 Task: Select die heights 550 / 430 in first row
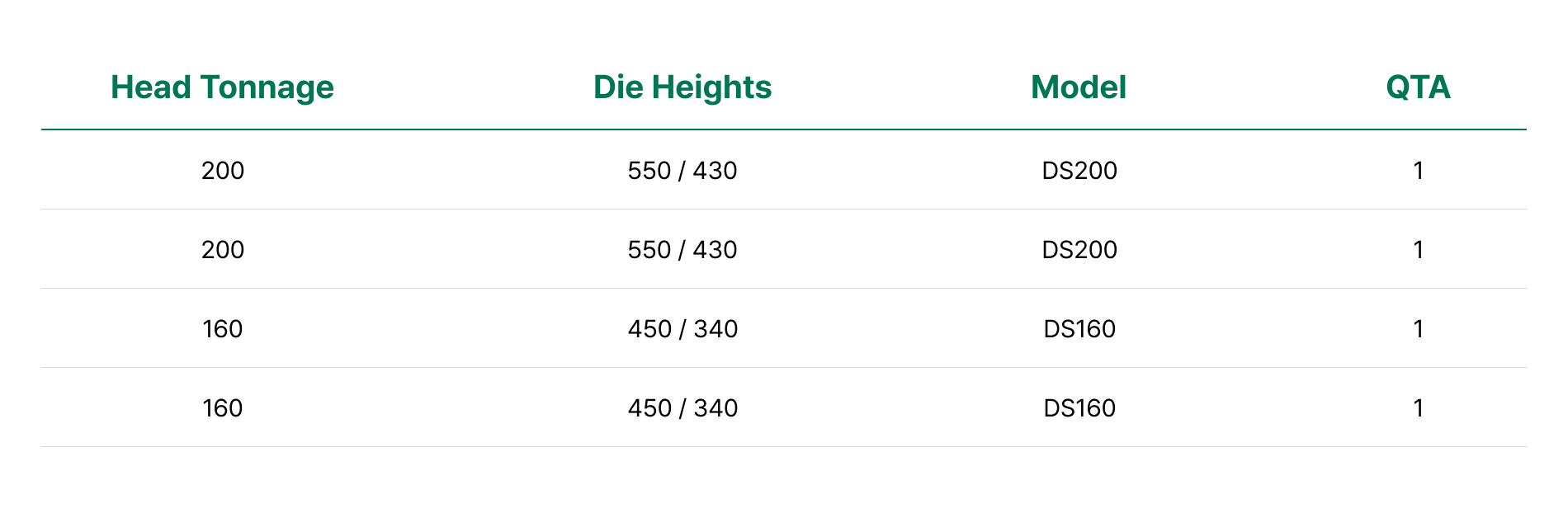(x=682, y=171)
